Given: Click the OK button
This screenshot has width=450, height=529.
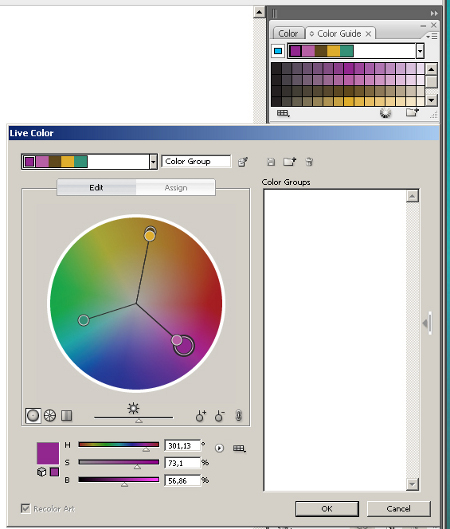Looking at the screenshot, I should tap(327, 508).
